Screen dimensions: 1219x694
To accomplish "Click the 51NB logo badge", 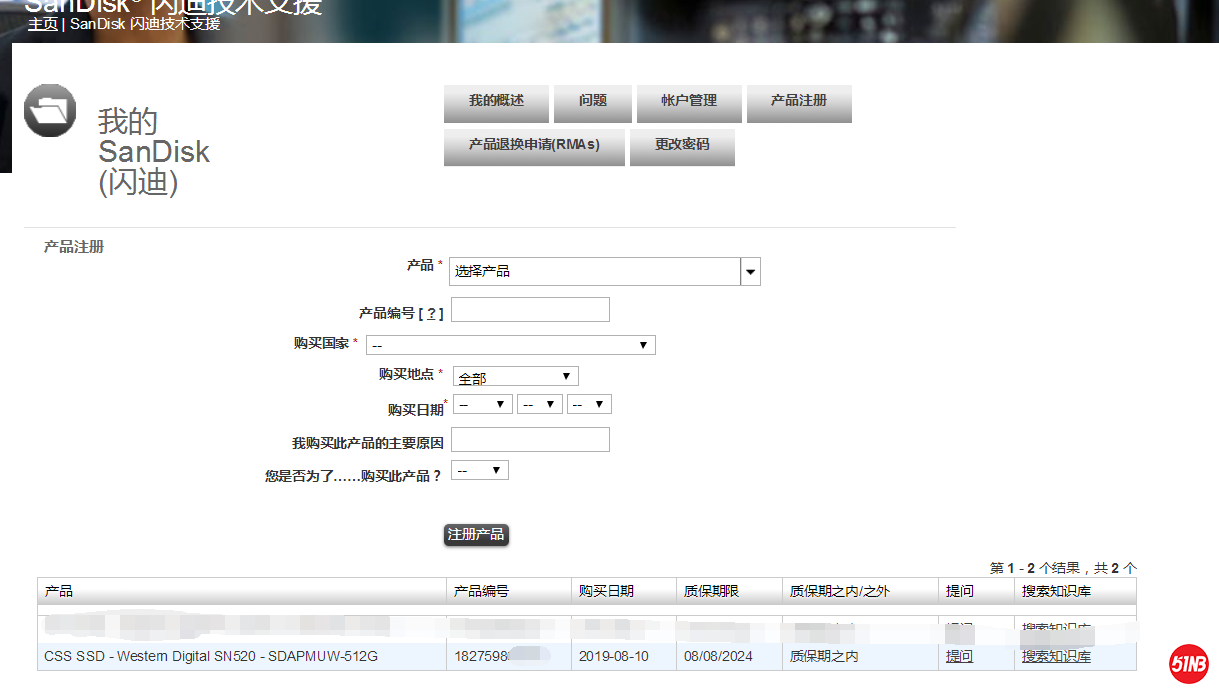I will tap(1189, 663).
